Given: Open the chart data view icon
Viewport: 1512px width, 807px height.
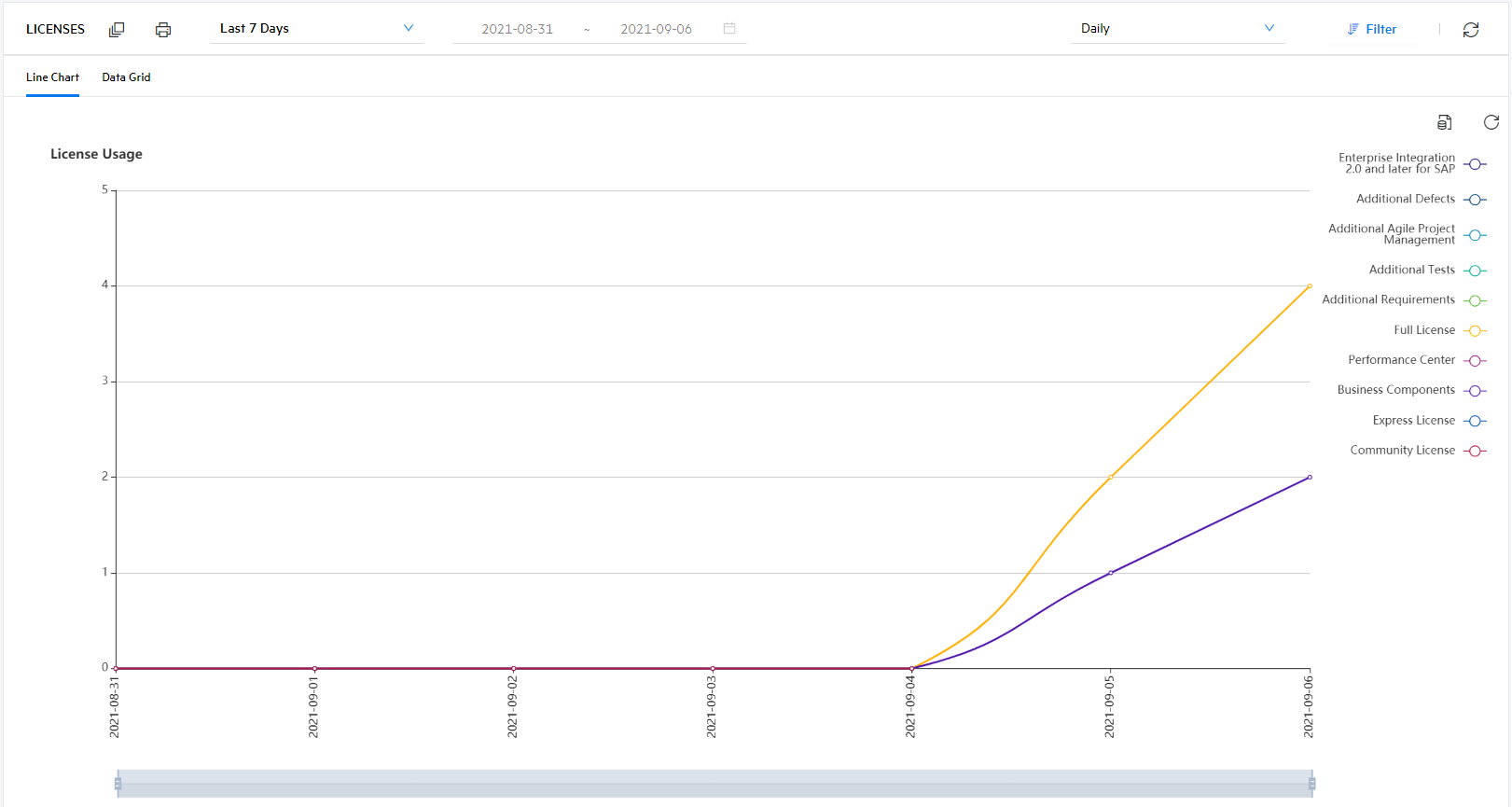Looking at the screenshot, I should 1444,122.
